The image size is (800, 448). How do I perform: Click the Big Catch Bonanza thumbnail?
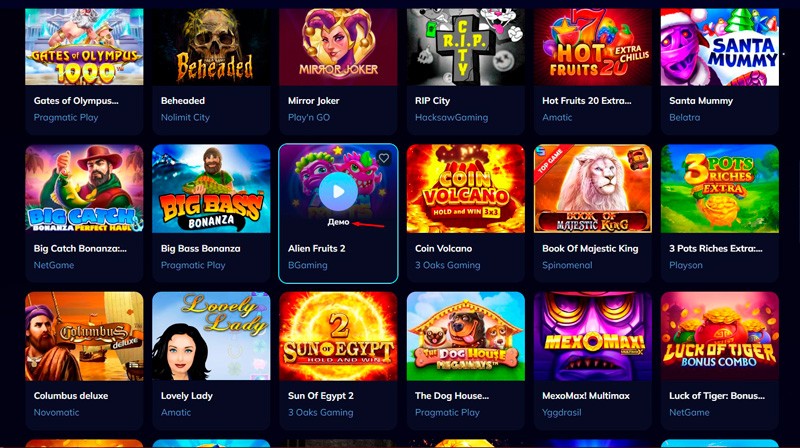point(84,189)
